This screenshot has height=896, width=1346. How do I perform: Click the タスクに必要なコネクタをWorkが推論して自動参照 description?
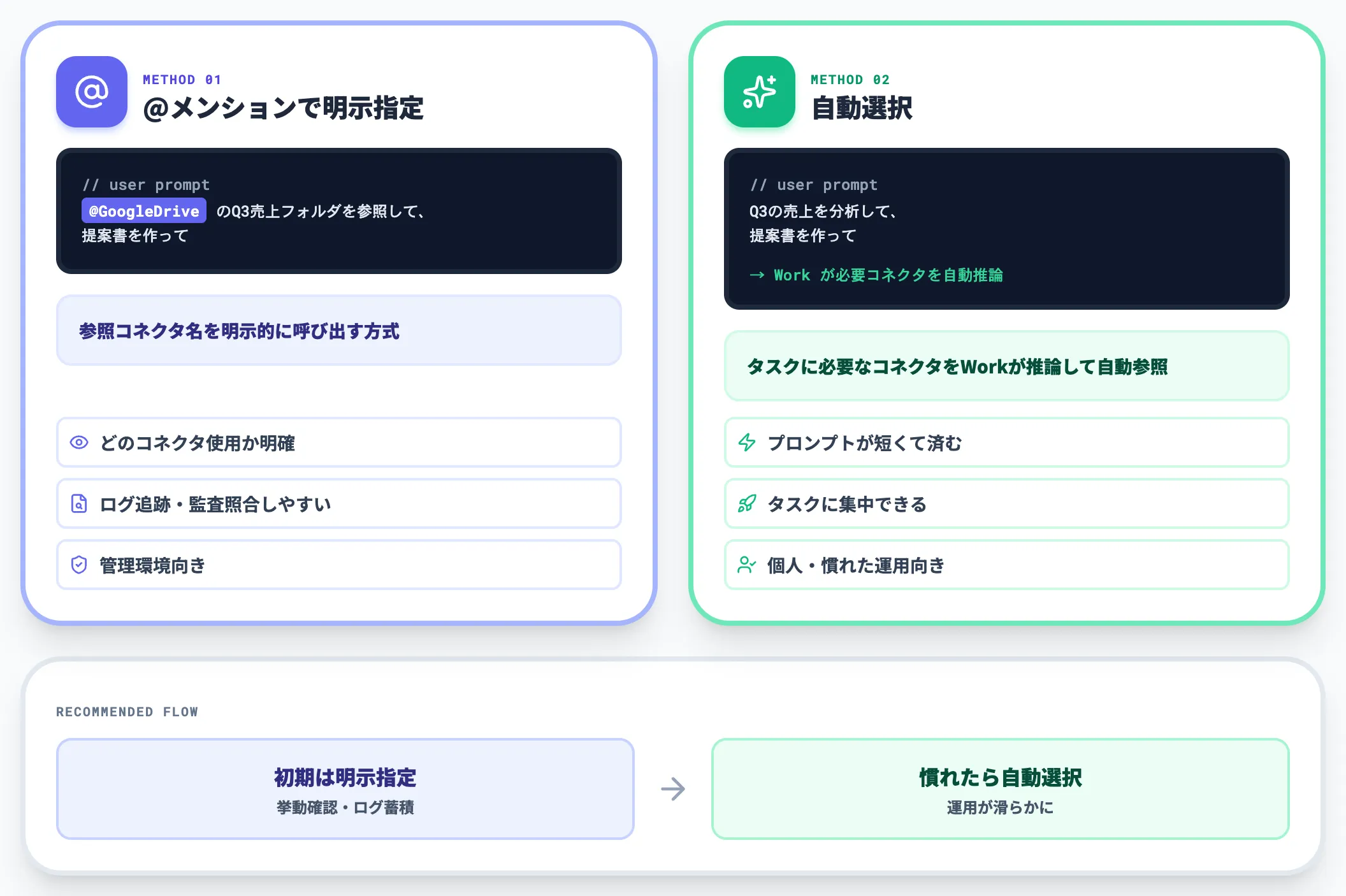coord(1007,366)
